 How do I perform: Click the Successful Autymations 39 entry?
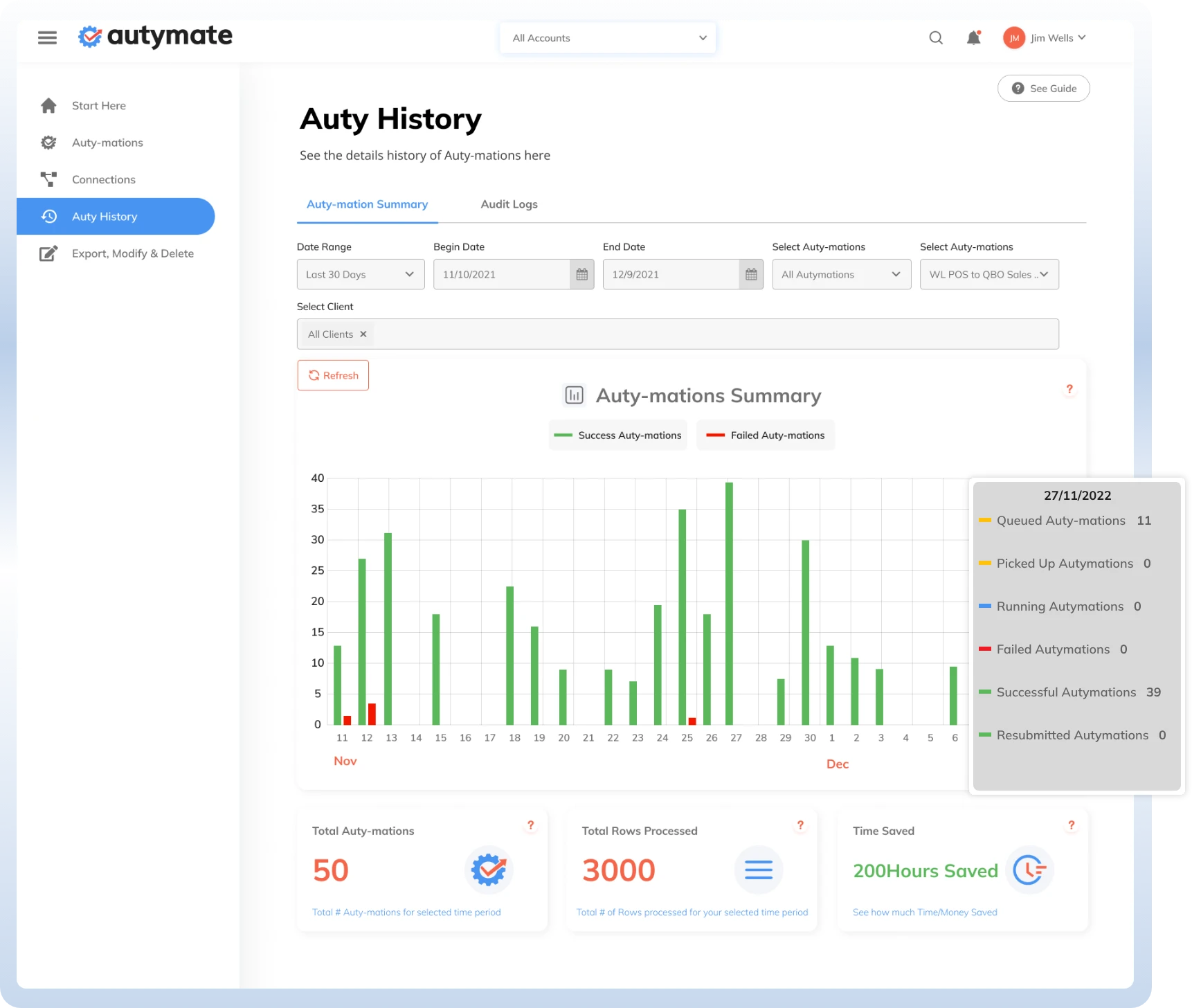(1070, 692)
